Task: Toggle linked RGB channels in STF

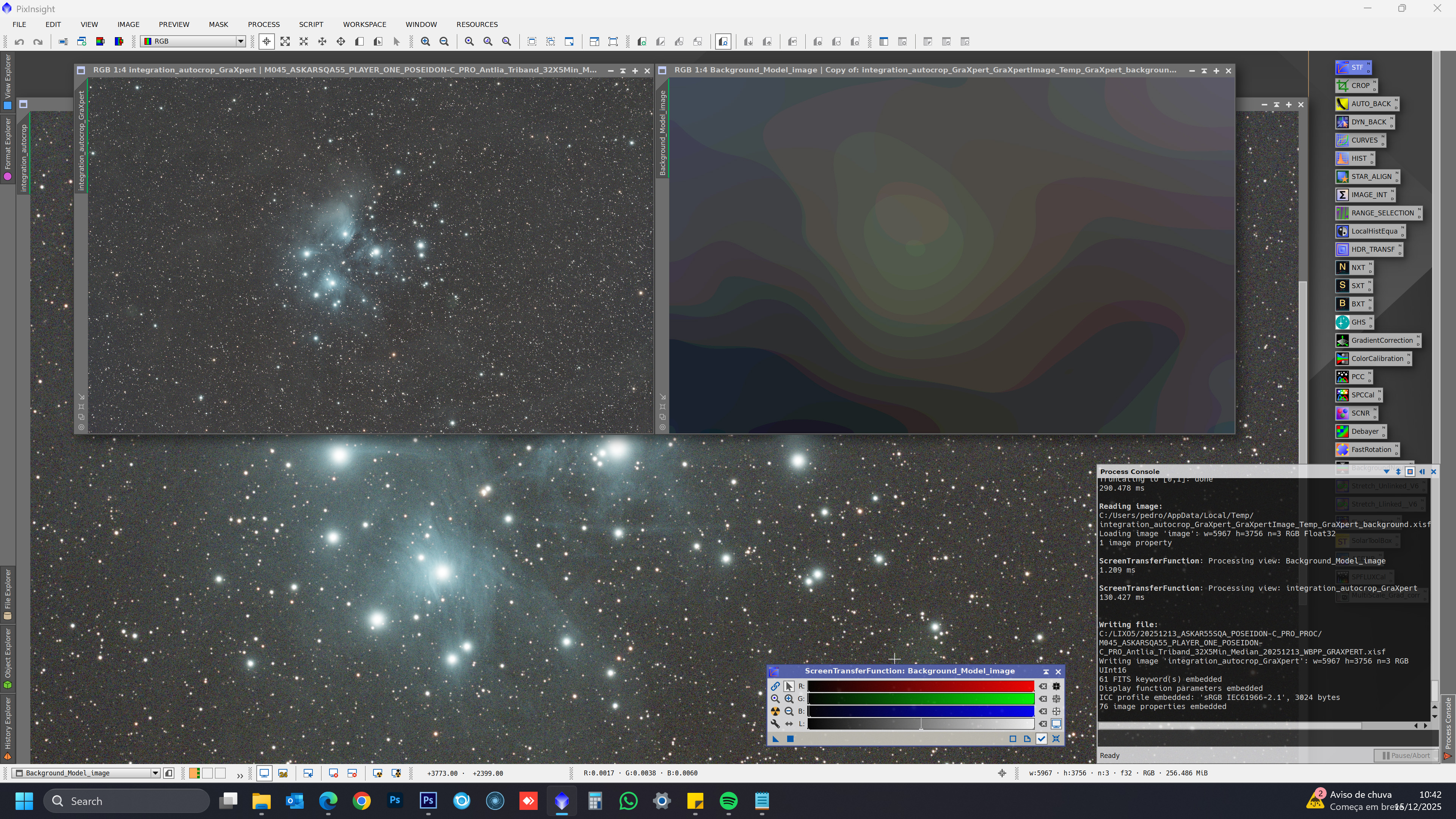Action: click(775, 686)
